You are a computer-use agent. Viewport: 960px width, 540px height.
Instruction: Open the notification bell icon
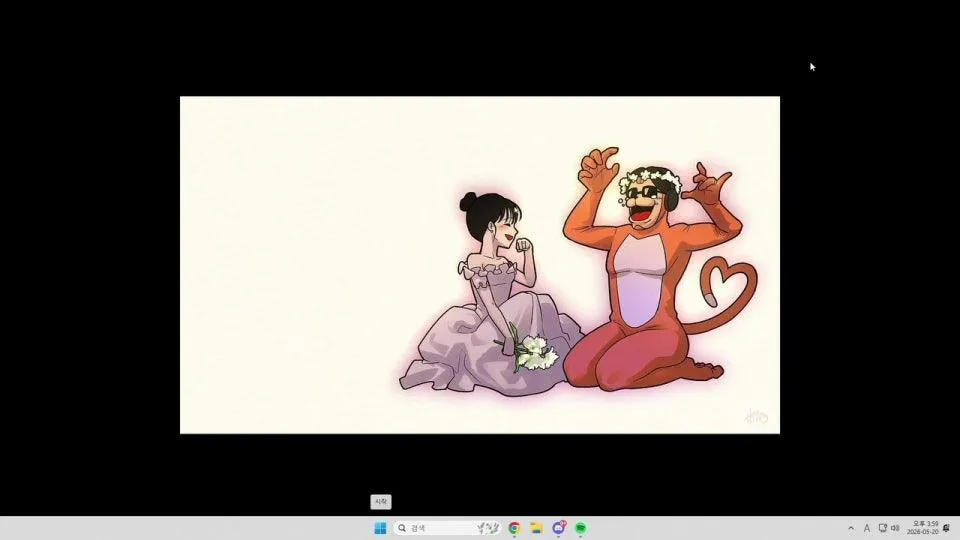click(947, 528)
